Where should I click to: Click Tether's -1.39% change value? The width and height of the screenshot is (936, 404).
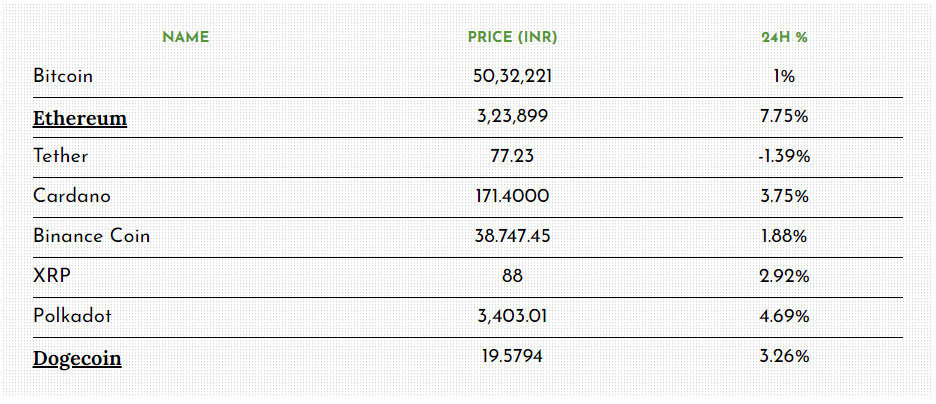pos(784,157)
